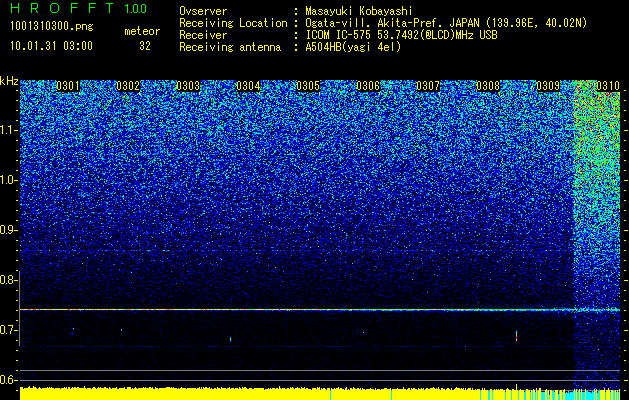
Task: Click the 0303 time marker
Action: (188, 86)
